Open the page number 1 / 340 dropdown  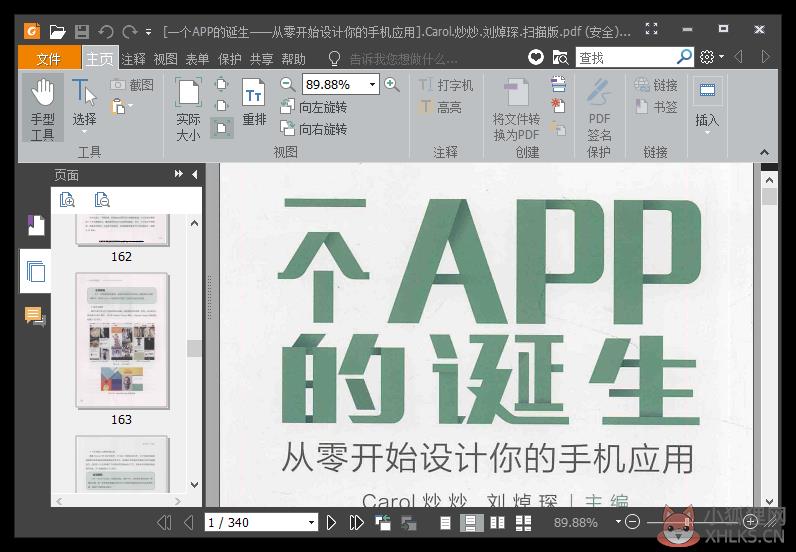pos(311,523)
